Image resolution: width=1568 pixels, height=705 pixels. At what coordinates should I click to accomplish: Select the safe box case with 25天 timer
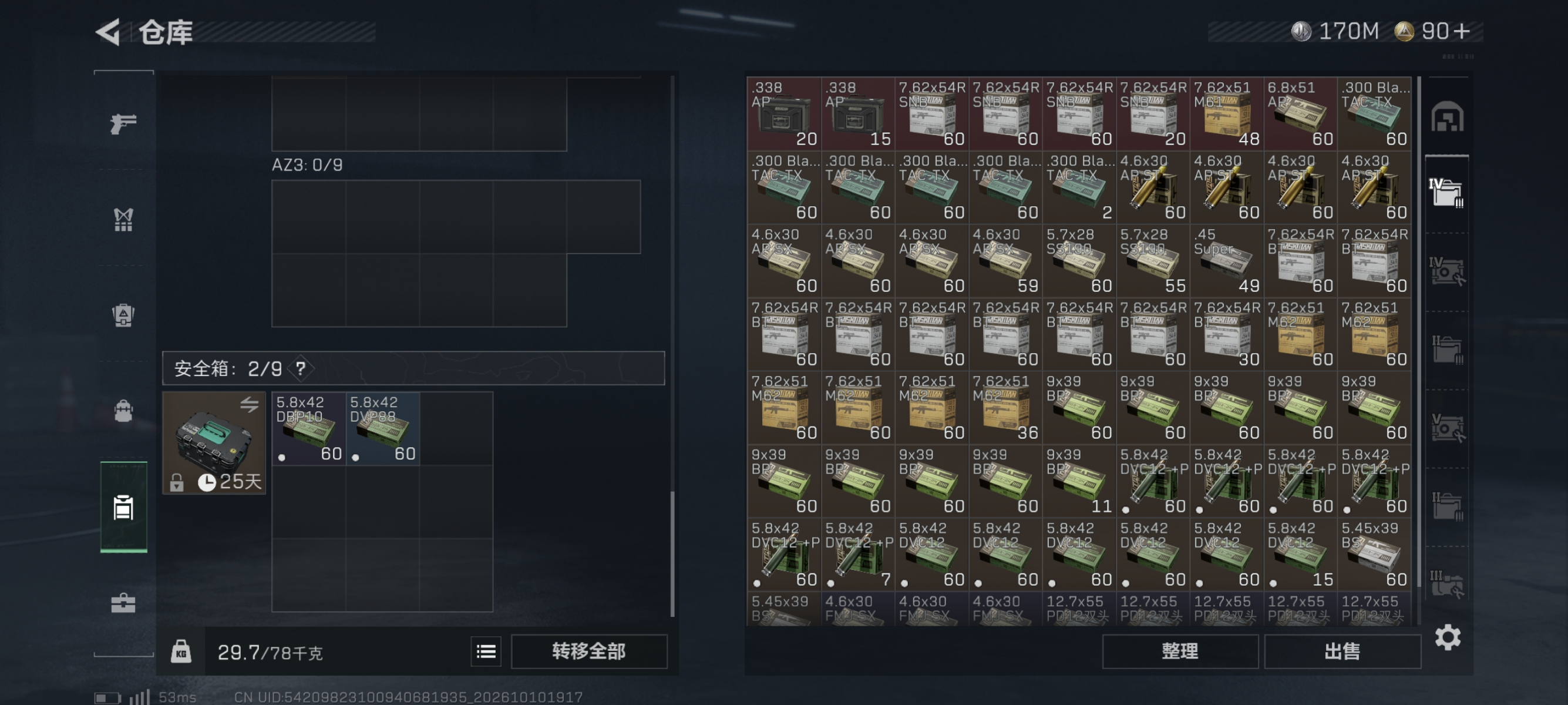[214, 442]
